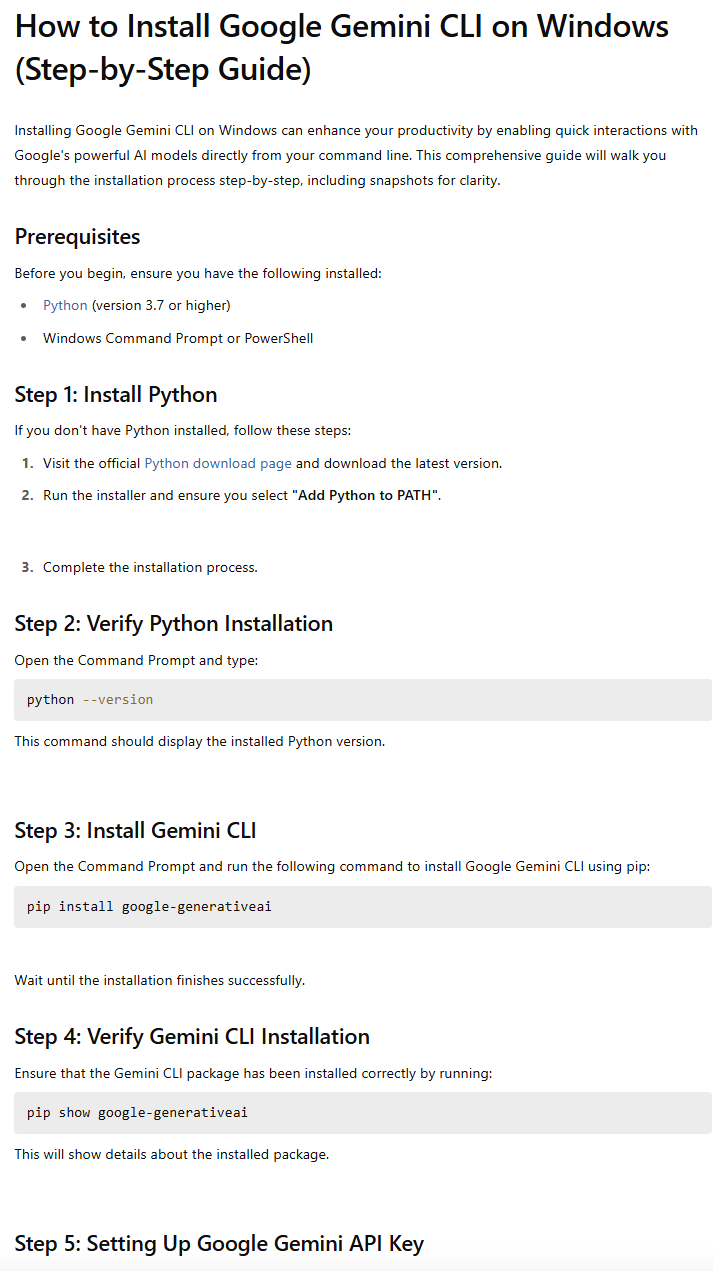Click the Step 3: Install Gemini CLI heading
Viewport: 713px width, 1271px height.
[x=135, y=830]
